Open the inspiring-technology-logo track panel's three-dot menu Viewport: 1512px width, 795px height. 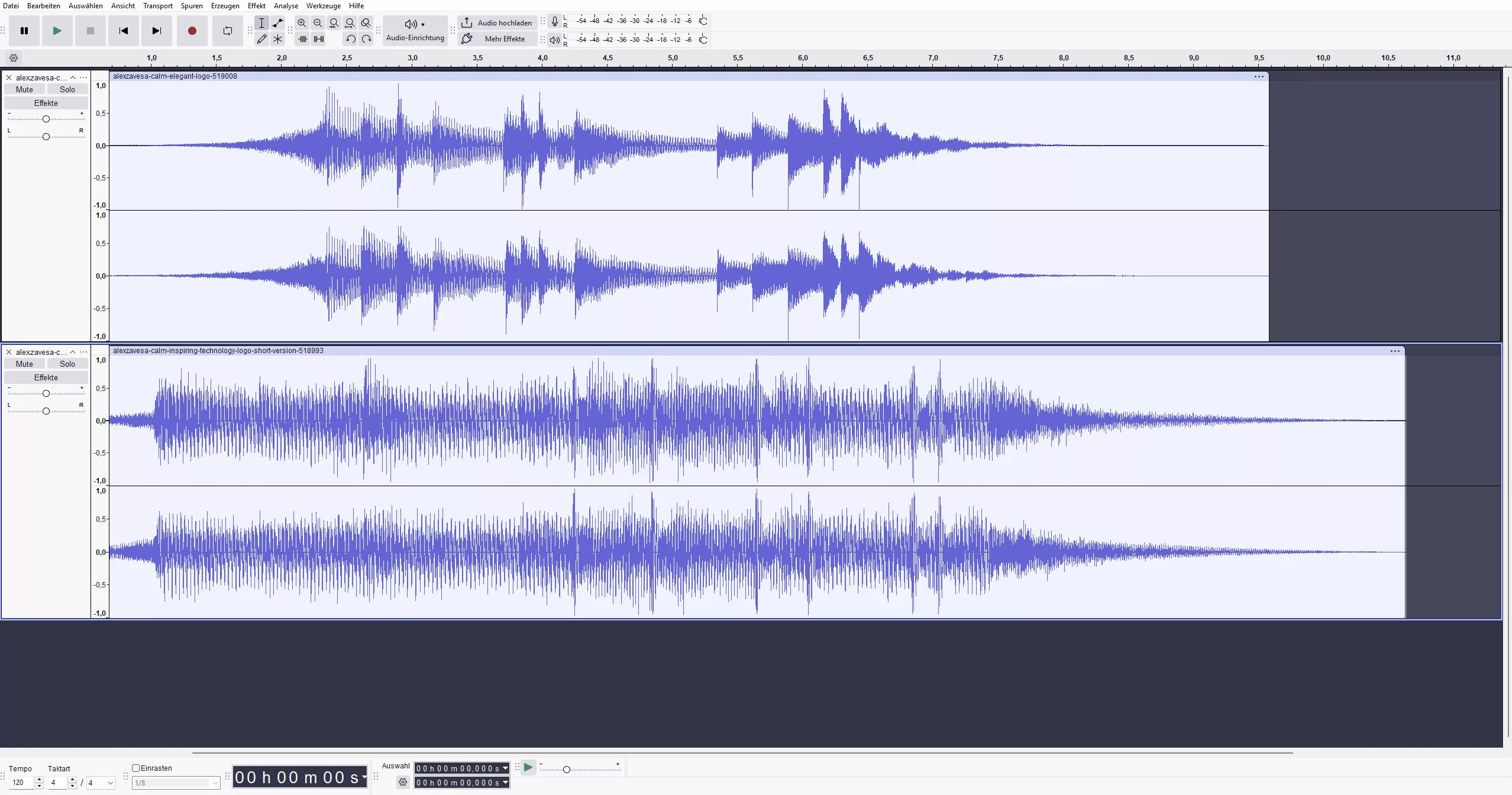click(x=83, y=352)
